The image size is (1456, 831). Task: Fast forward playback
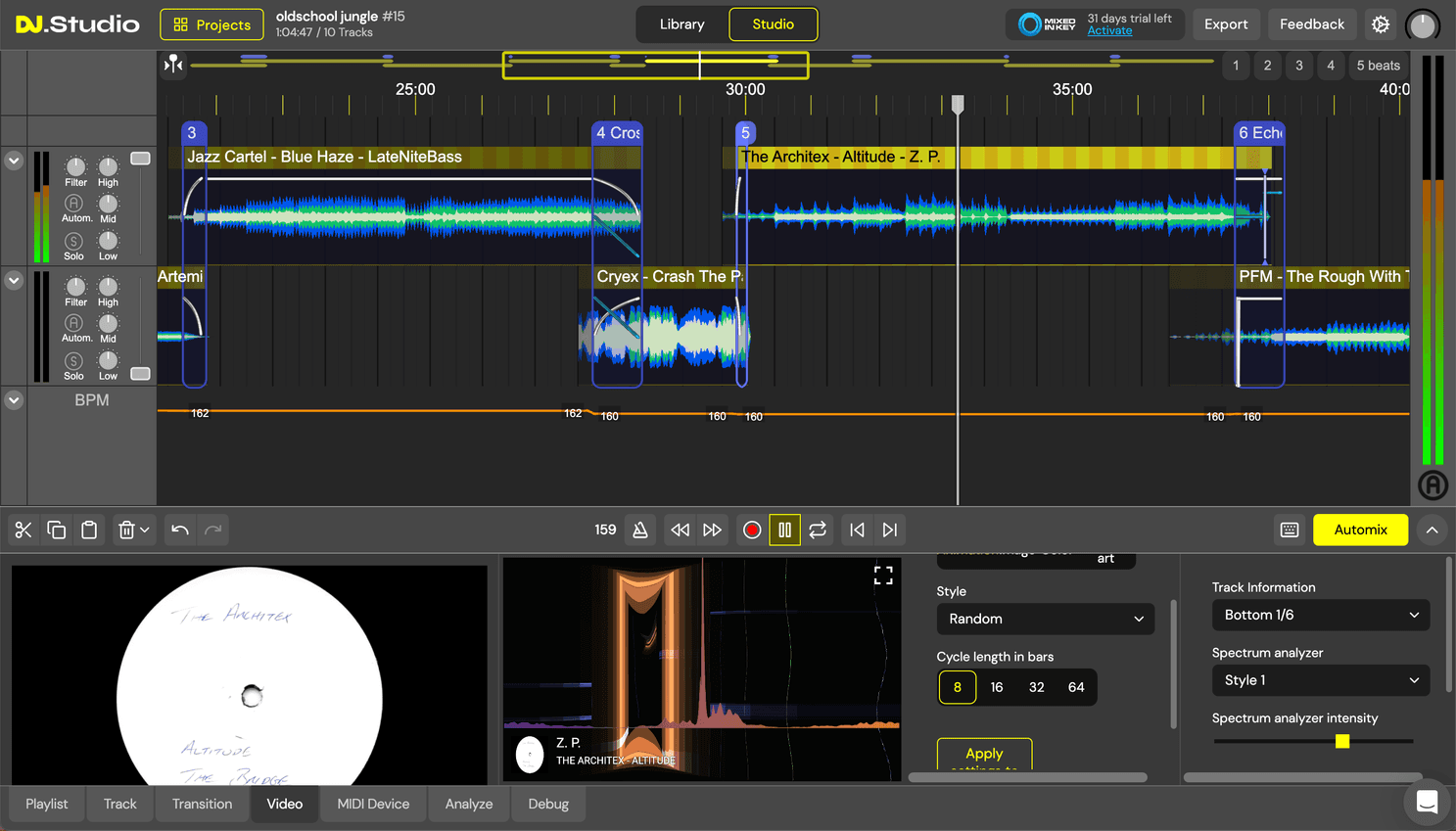[713, 530]
